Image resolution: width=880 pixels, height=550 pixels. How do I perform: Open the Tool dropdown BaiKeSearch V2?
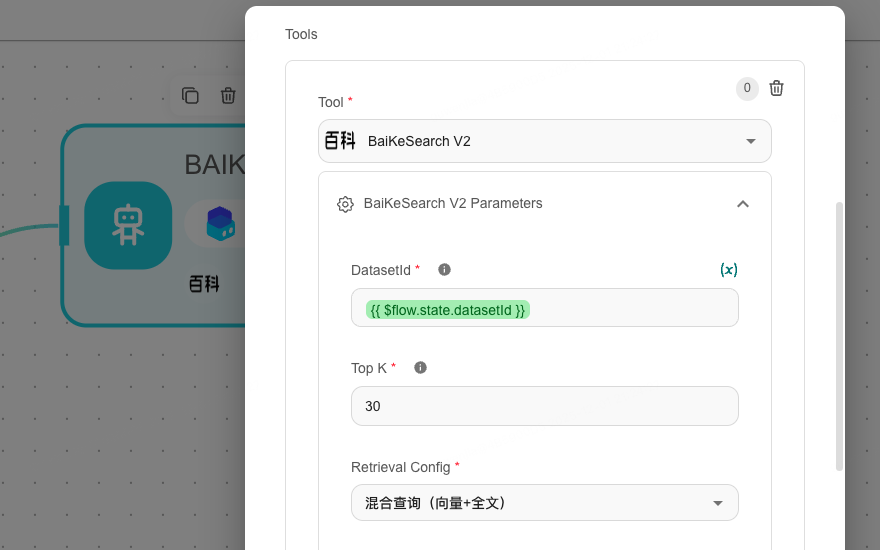pyautogui.click(x=544, y=141)
